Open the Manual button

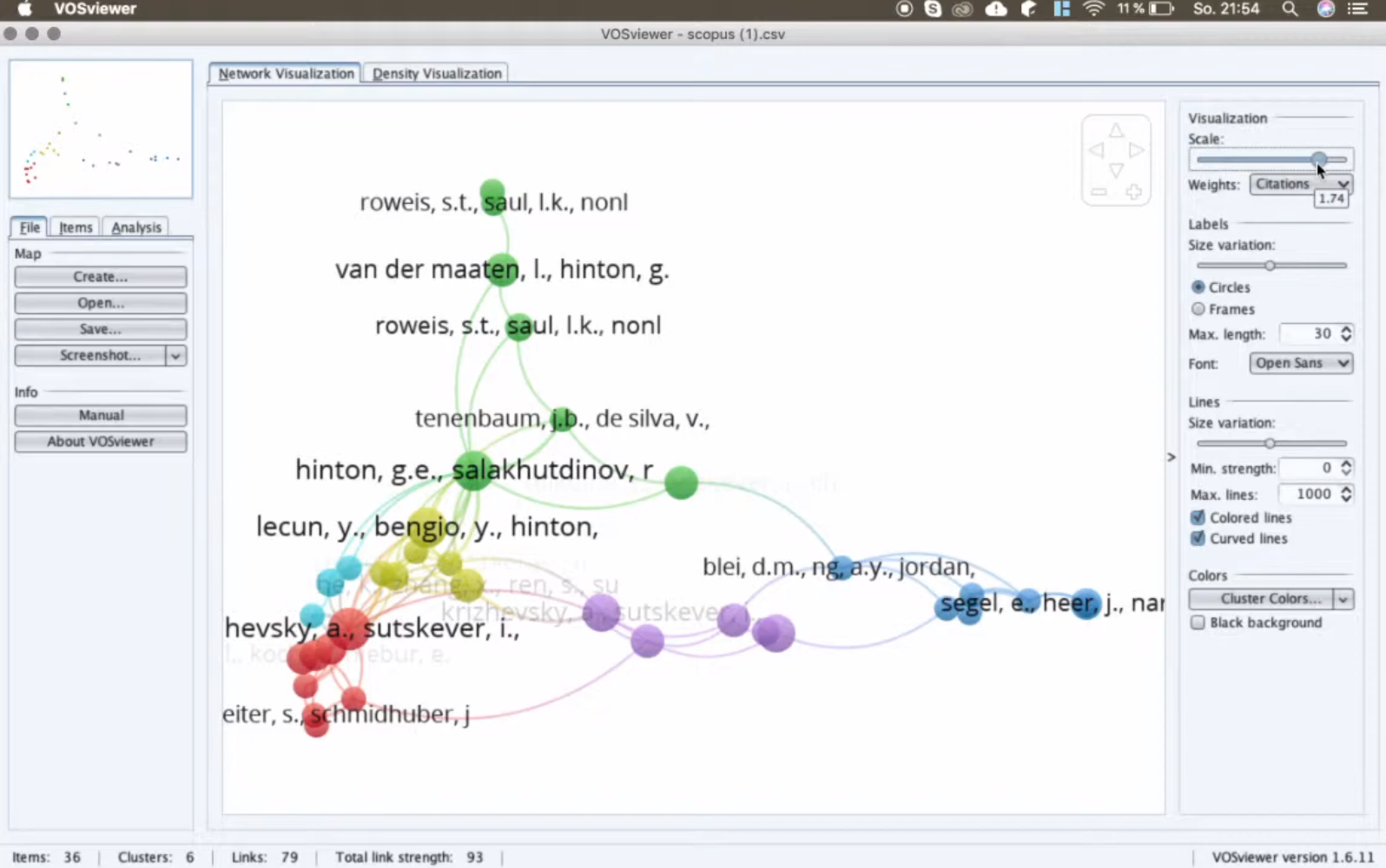[101, 416]
